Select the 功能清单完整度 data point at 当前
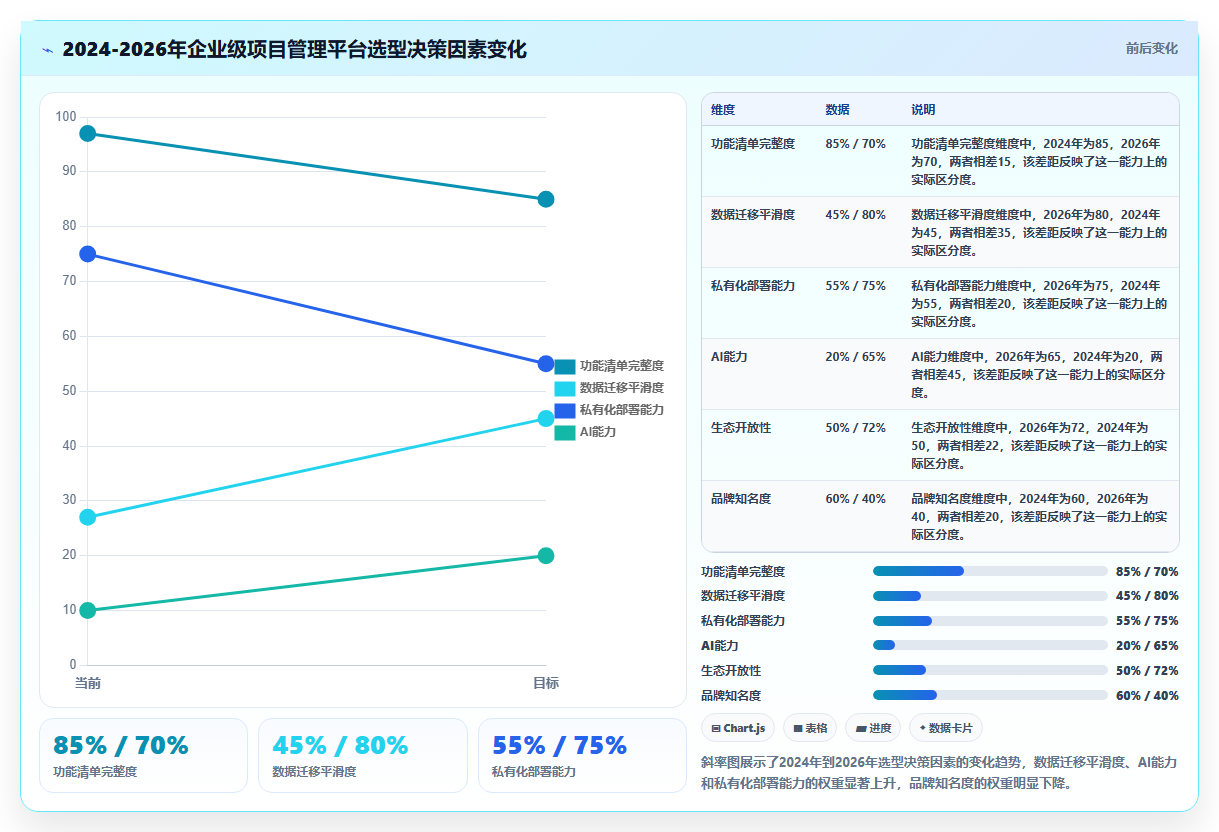The width and height of the screenshot is (1219, 832). [x=88, y=133]
